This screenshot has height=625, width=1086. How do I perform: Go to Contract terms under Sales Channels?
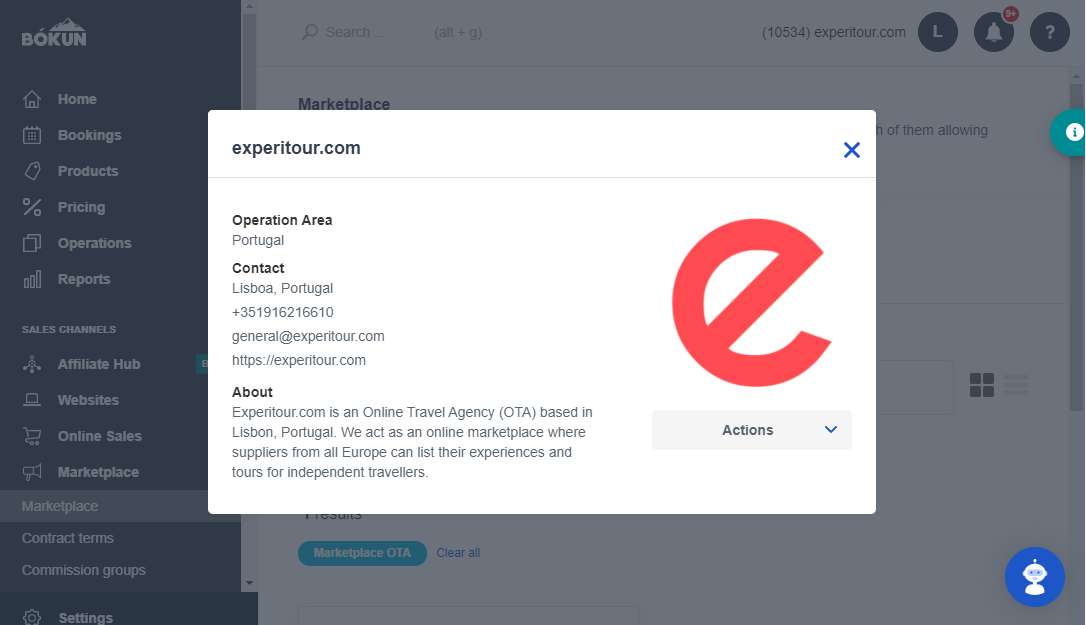point(67,538)
